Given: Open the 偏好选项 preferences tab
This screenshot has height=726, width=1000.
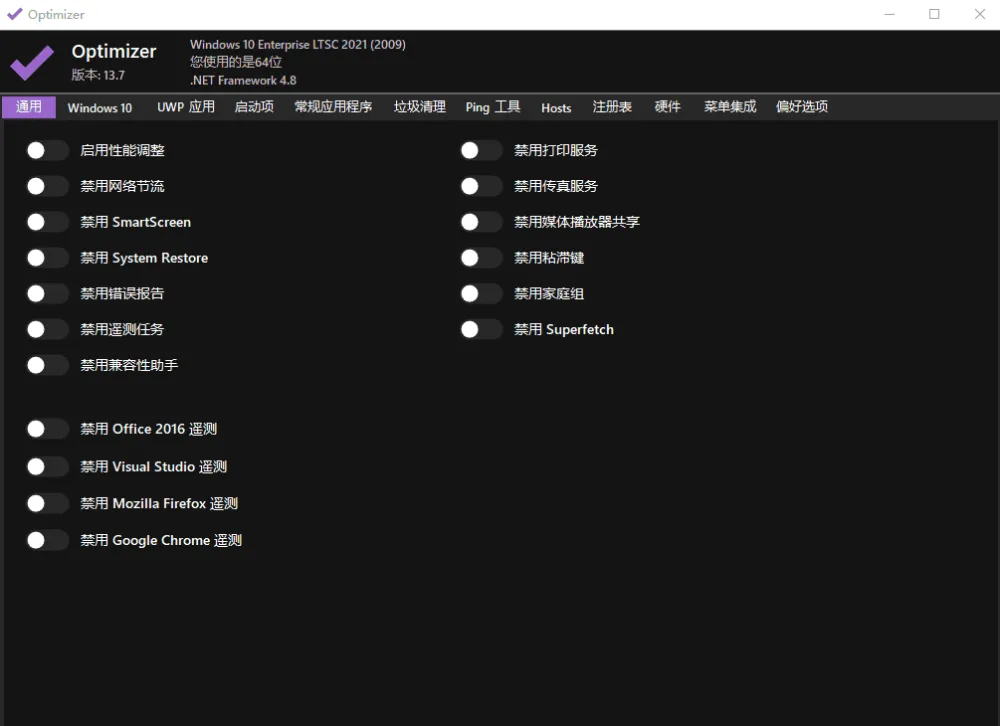Looking at the screenshot, I should pyautogui.click(x=800, y=107).
